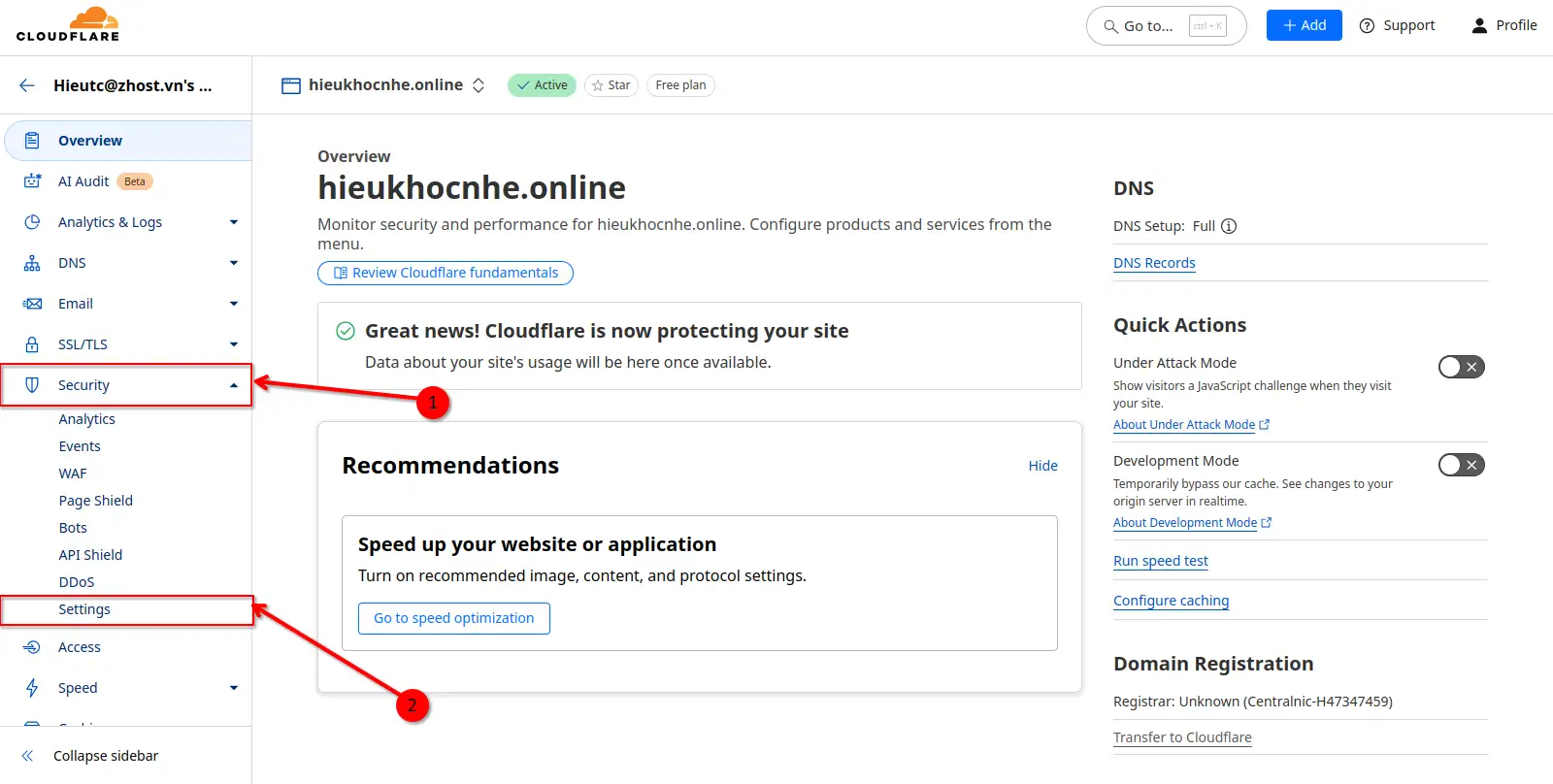This screenshot has height=784, width=1553.
Task: Click the Cloudflare logo
Action: coord(68,25)
